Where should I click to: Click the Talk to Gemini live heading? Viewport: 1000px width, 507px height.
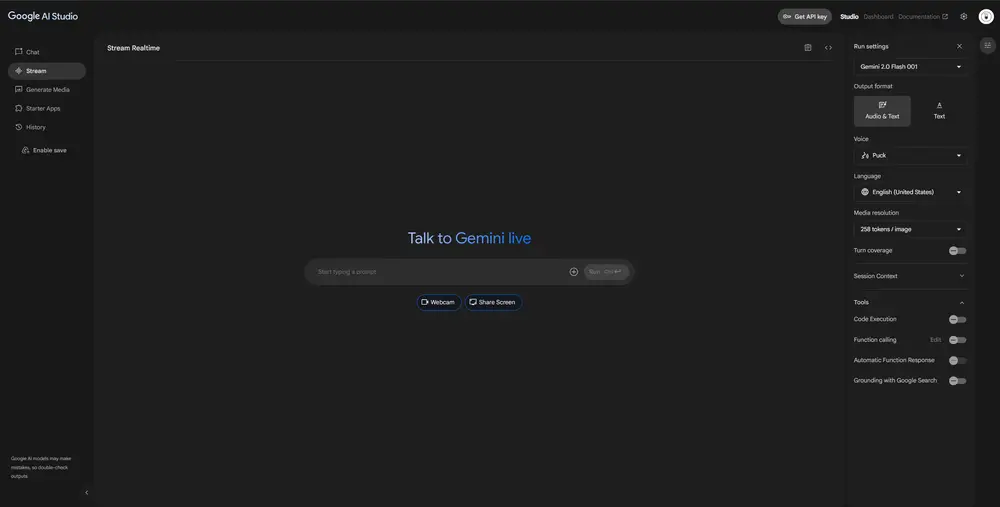[x=469, y=239]
